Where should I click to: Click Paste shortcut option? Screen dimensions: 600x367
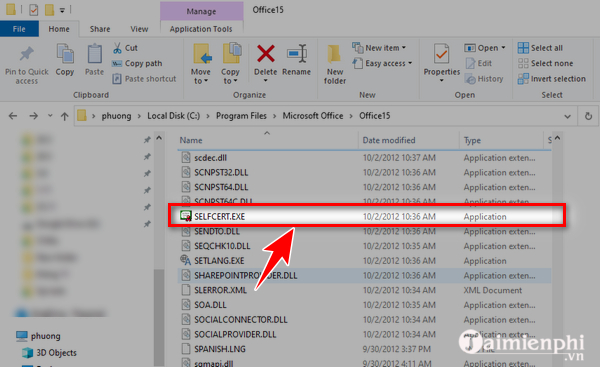tap(144, 79)
